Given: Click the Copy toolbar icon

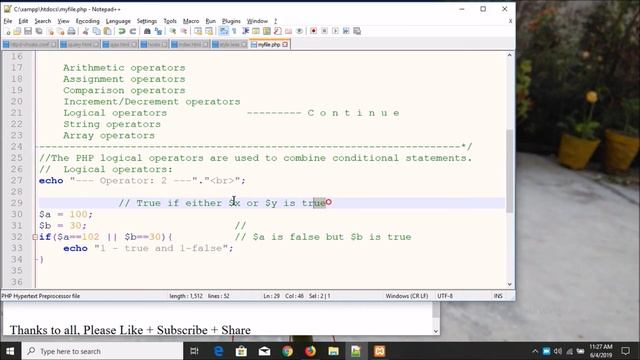Looking at the screenshot, I should point(96,31).
